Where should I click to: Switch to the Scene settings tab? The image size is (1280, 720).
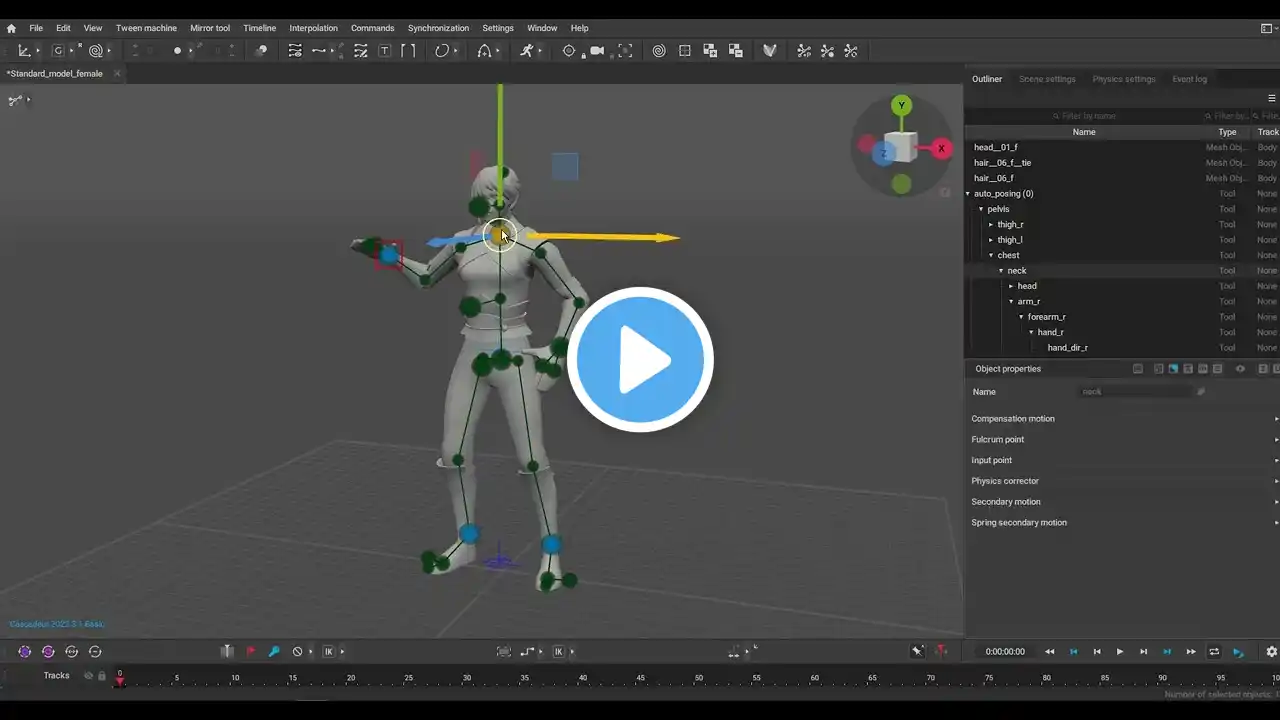pos(1047,79)
